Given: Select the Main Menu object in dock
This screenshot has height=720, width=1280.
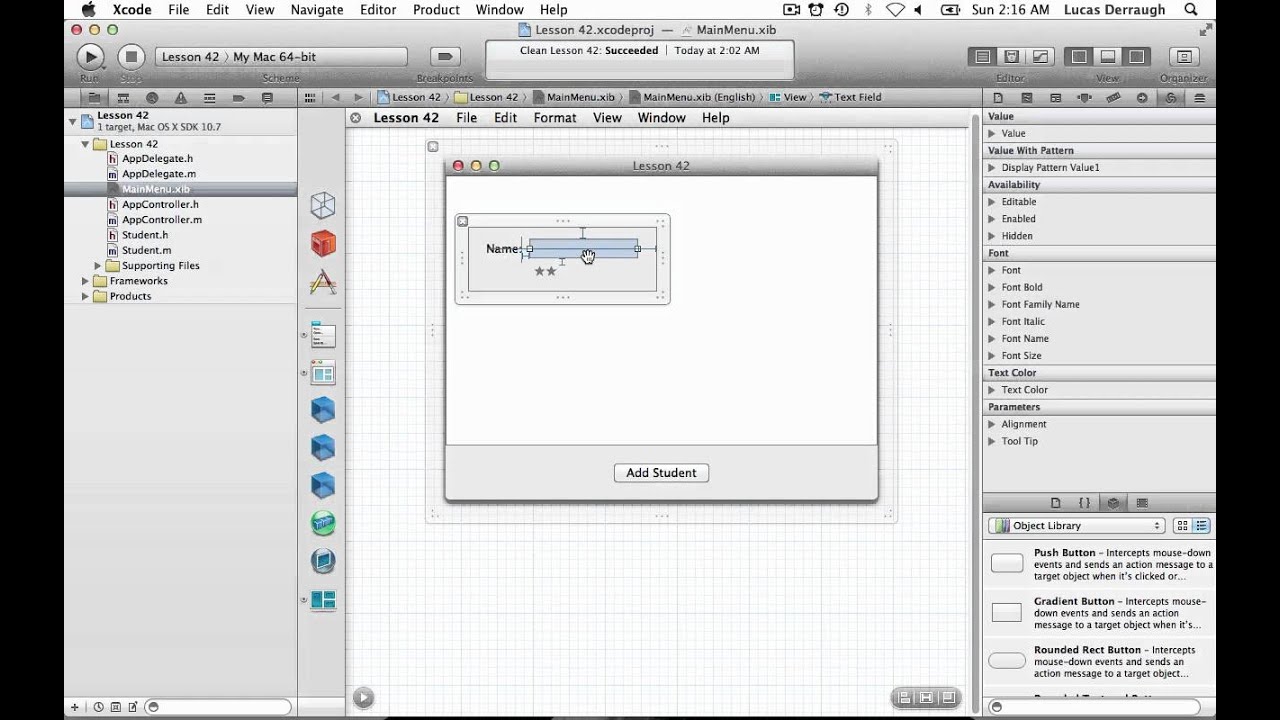Looking at the screenshot, I should click(322, 335).
